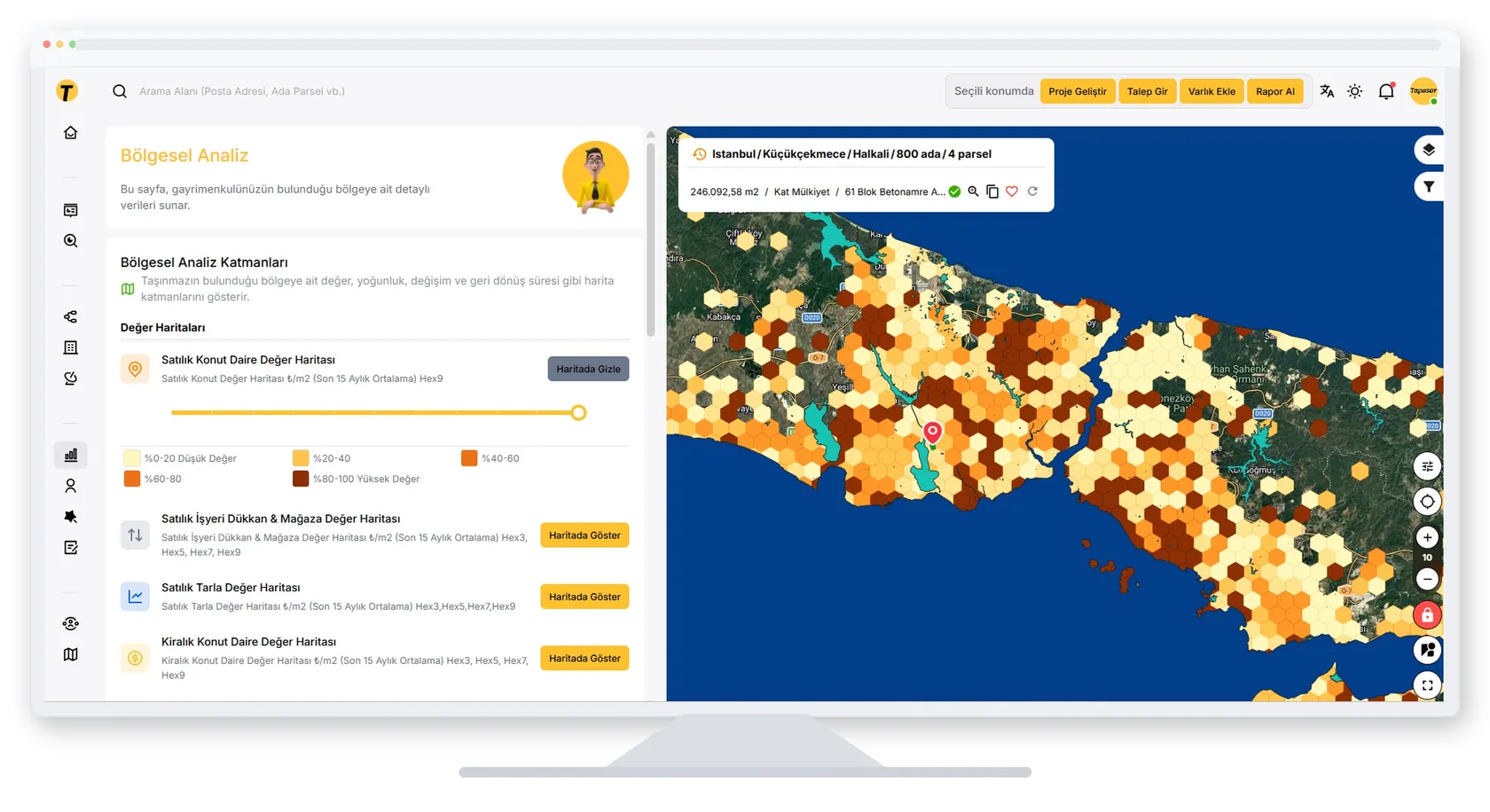Screen dimensions: 1490x812
Task: Open the map layers button
Action: (x=1428, y=150)
